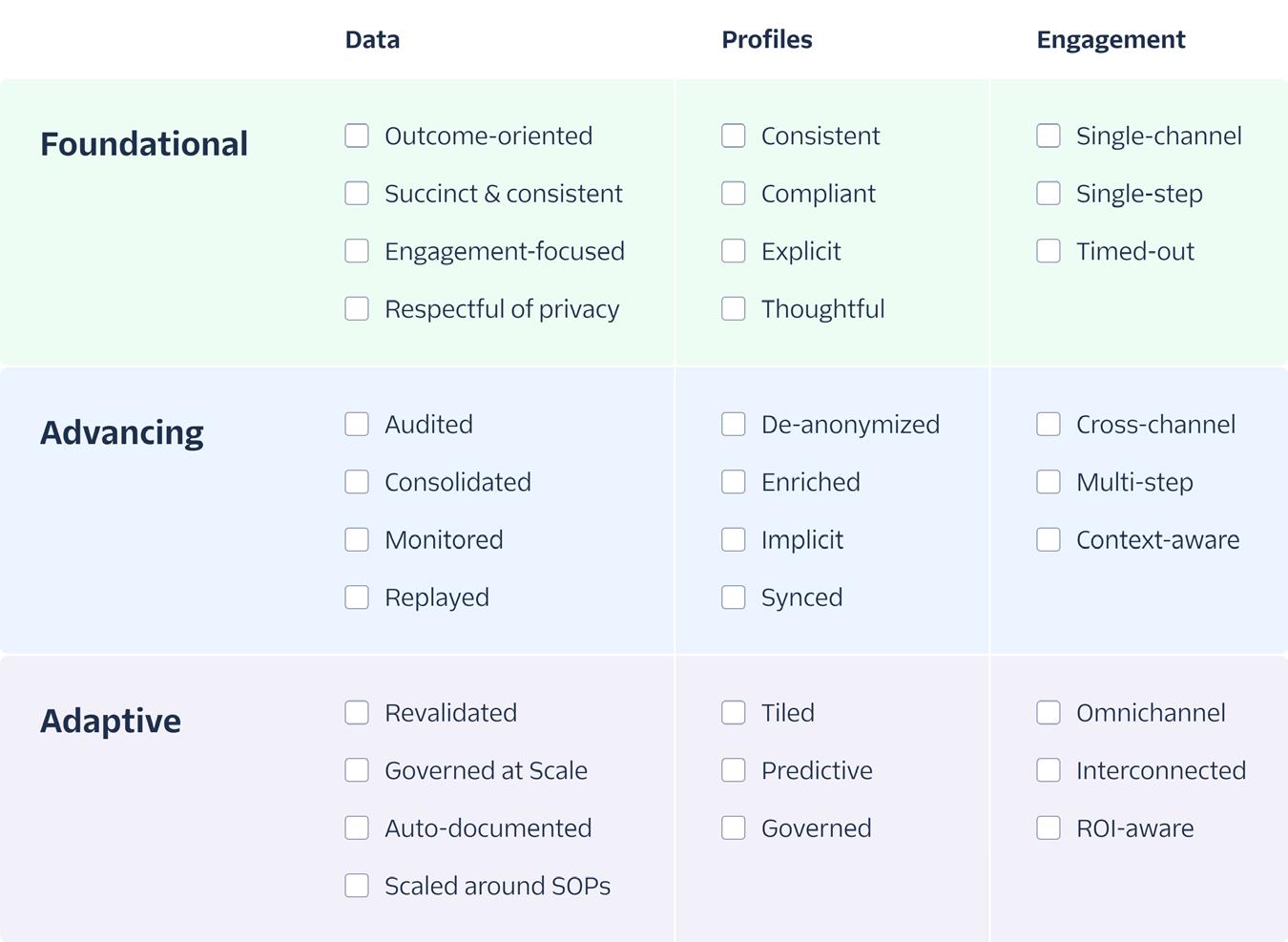Click the Foundational row heading

(x=144, y=144)
